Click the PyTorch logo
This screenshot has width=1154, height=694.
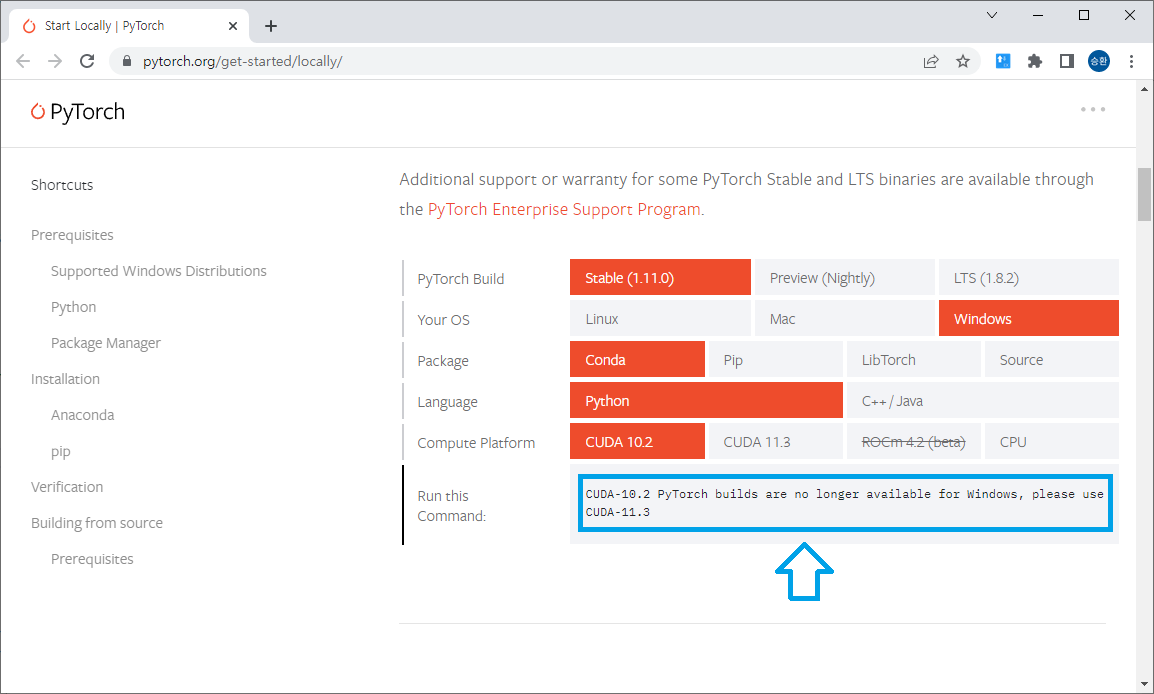click(77, 112)
